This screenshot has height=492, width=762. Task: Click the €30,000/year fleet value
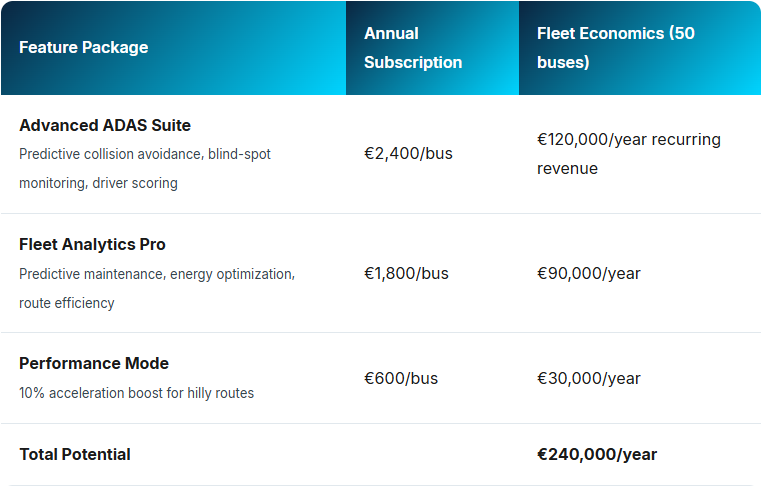point(589,378)
